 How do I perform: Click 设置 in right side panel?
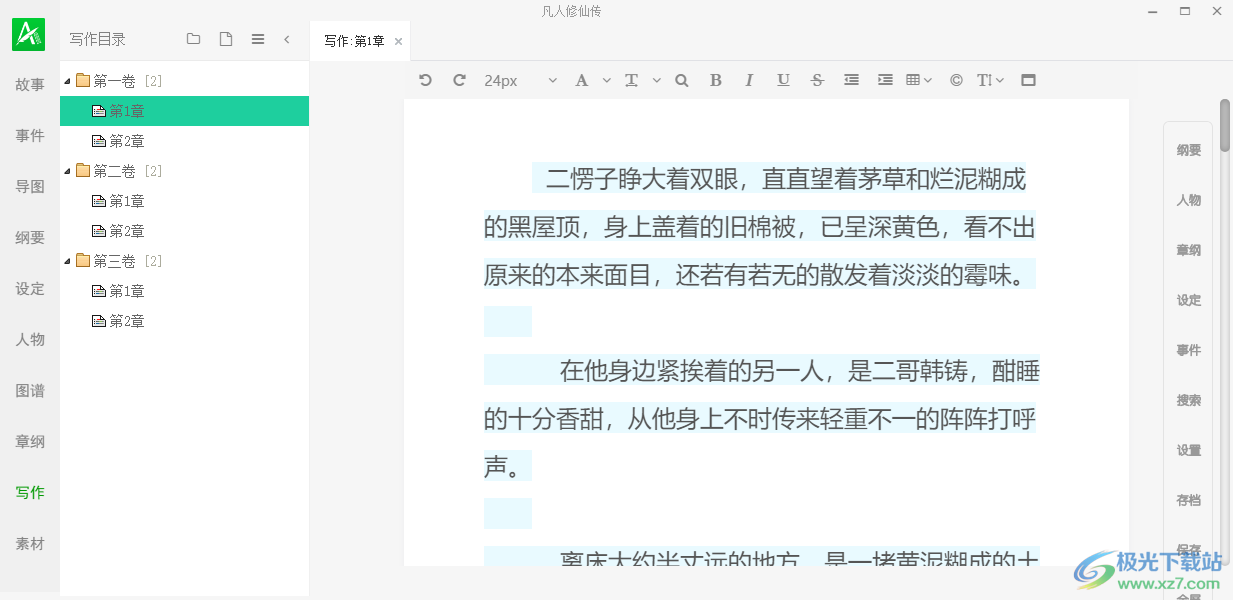1188,450
